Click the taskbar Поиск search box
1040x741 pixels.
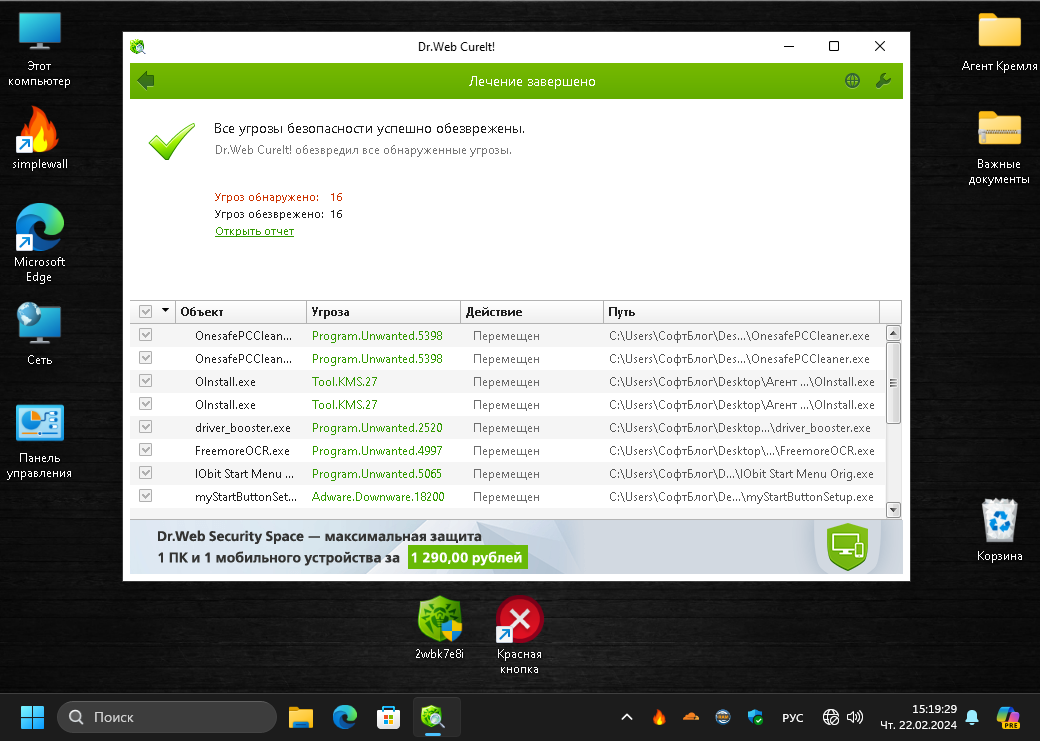point(166,717)
